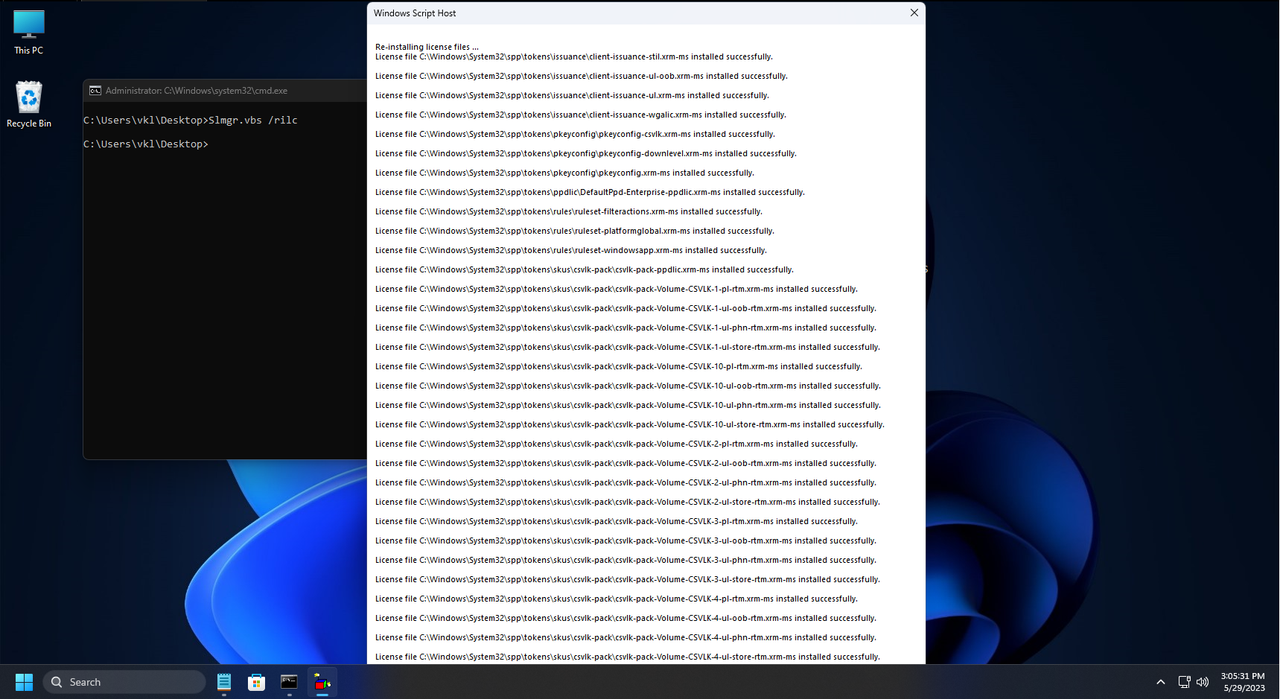Click the CSVLK-1-pl-rtm.xrm-ms line
Screen dimensions: 1280x699
(x=616, y=289)
